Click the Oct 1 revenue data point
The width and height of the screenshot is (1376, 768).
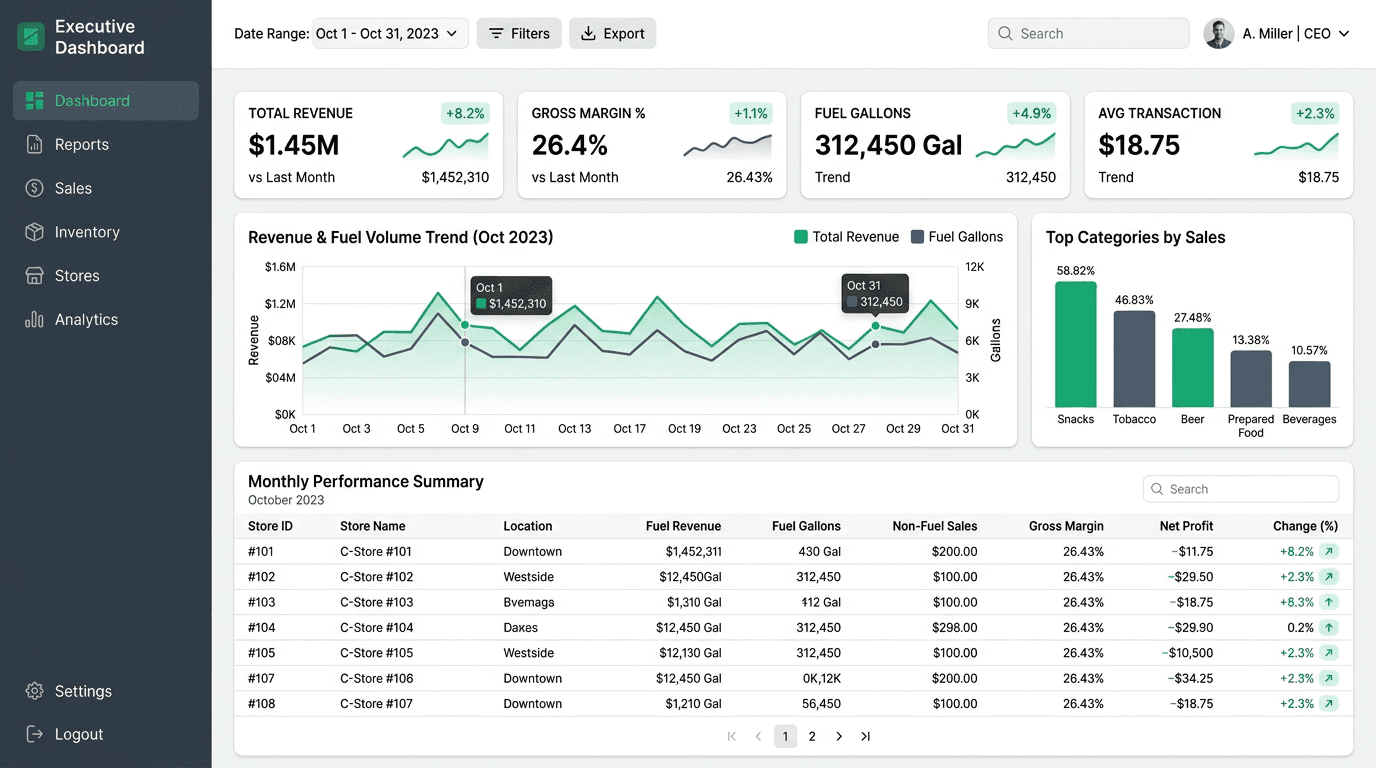tap(465, 324)
